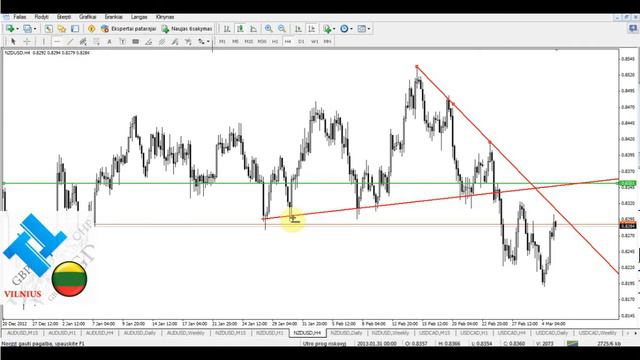Open the Įterpti menu
The image size is (640, 360).
(64, 17)
